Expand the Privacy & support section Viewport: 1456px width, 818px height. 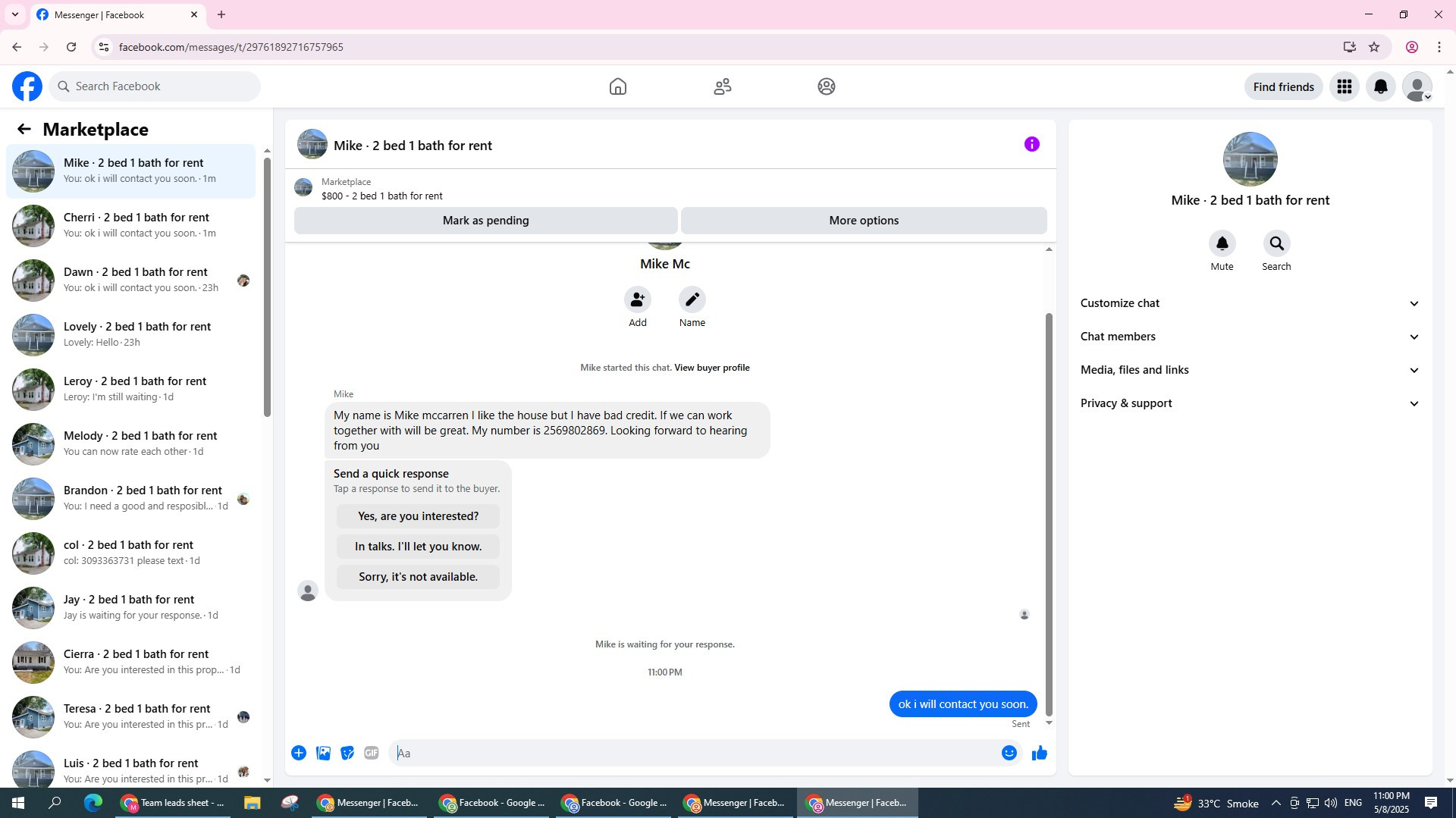point(1250,403)
